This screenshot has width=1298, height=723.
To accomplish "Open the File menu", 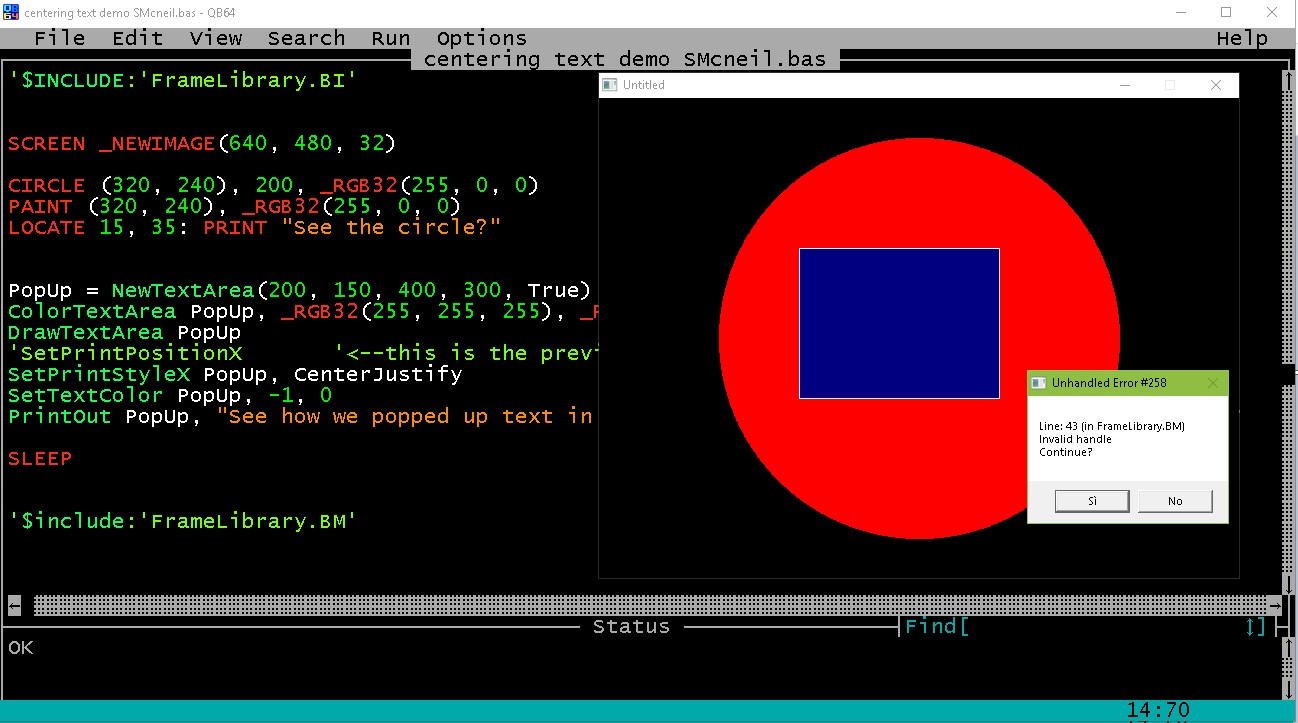I will pyautogui.click(x=59, y=38).
